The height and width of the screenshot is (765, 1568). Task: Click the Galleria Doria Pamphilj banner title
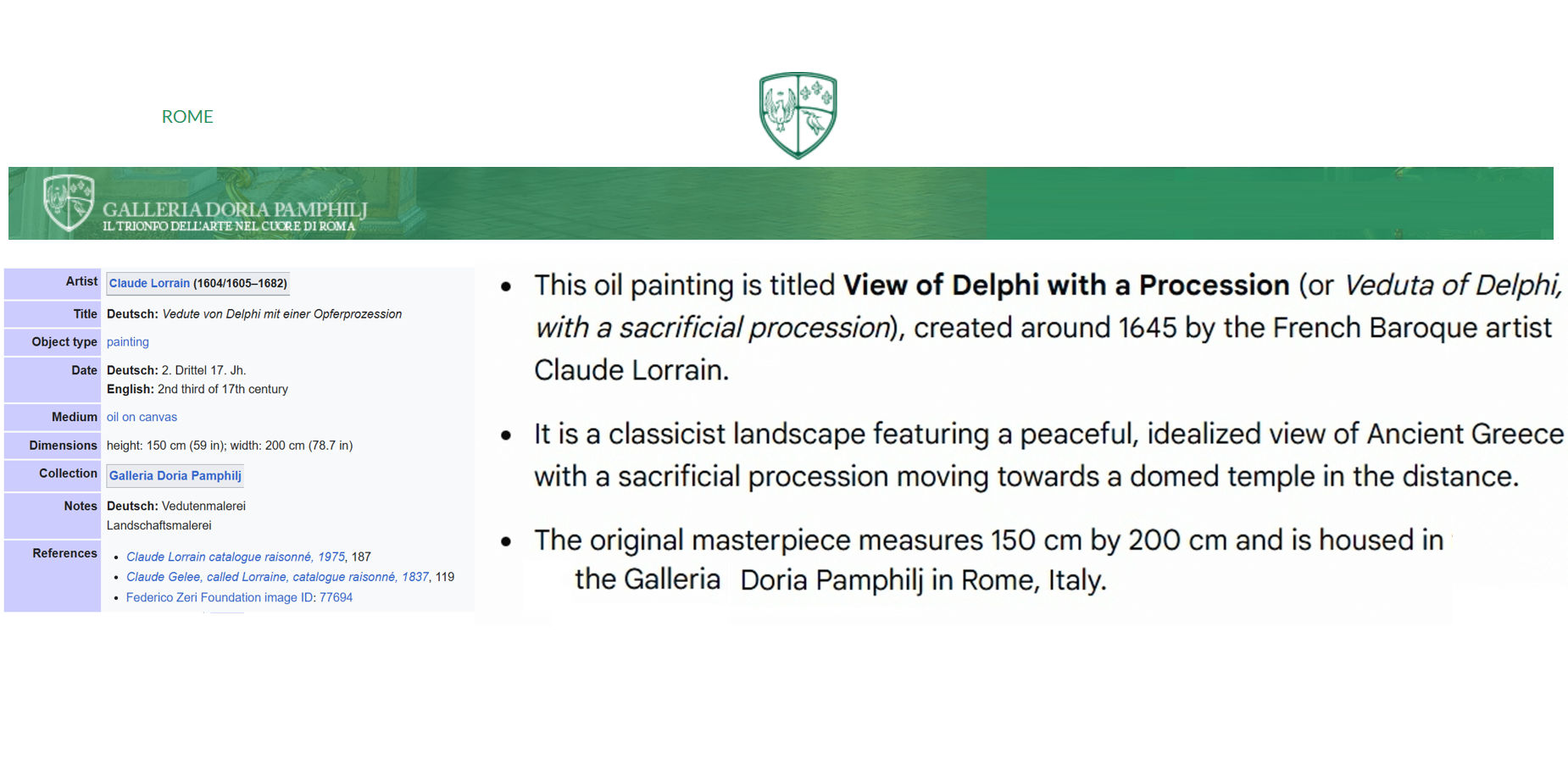pos(235,208)
